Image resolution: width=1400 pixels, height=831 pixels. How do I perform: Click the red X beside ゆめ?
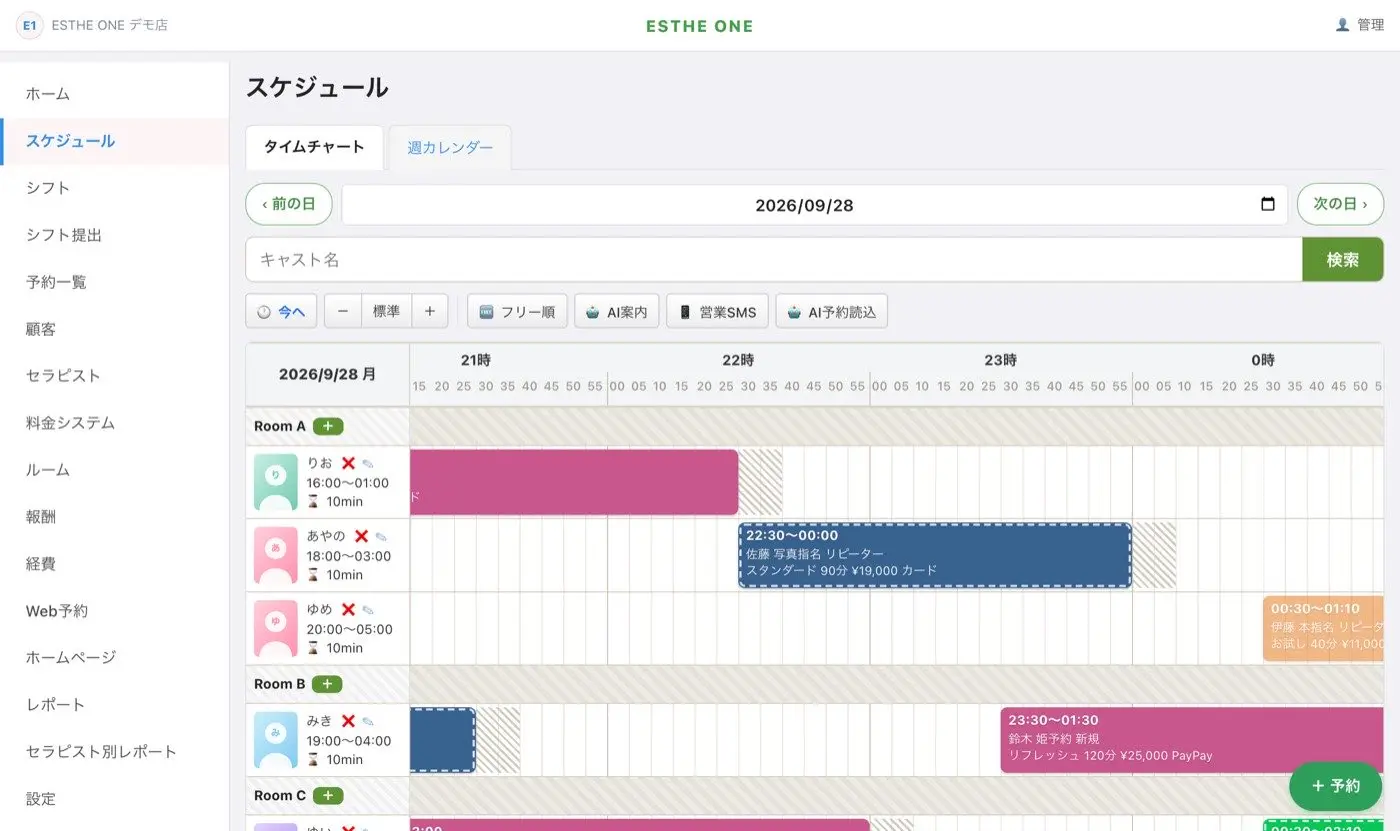(x=348, y=609)
